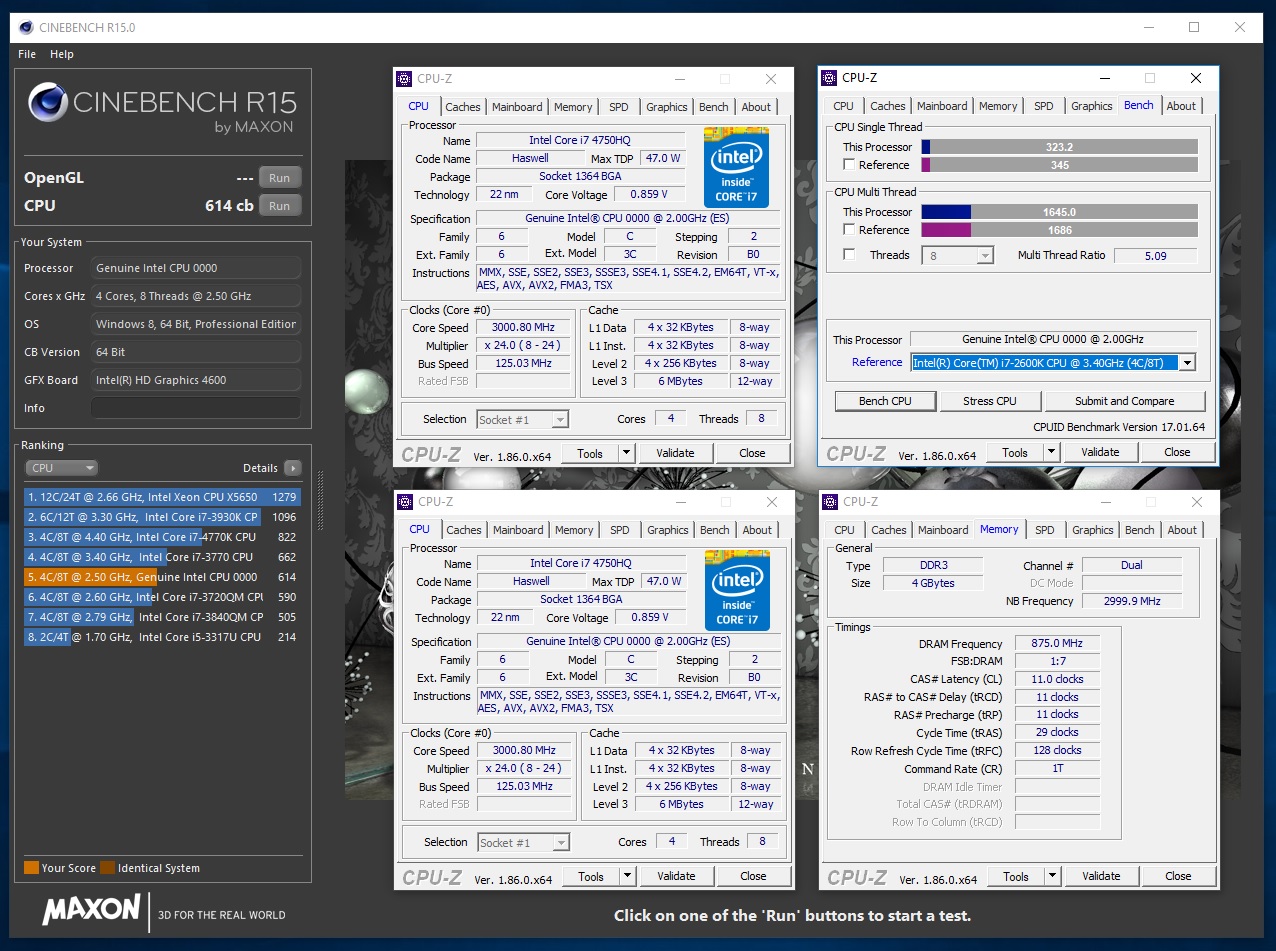Click the Cinebench R15 sphere logo
The width and height of the screenshot is (1276, 951).
48,102
